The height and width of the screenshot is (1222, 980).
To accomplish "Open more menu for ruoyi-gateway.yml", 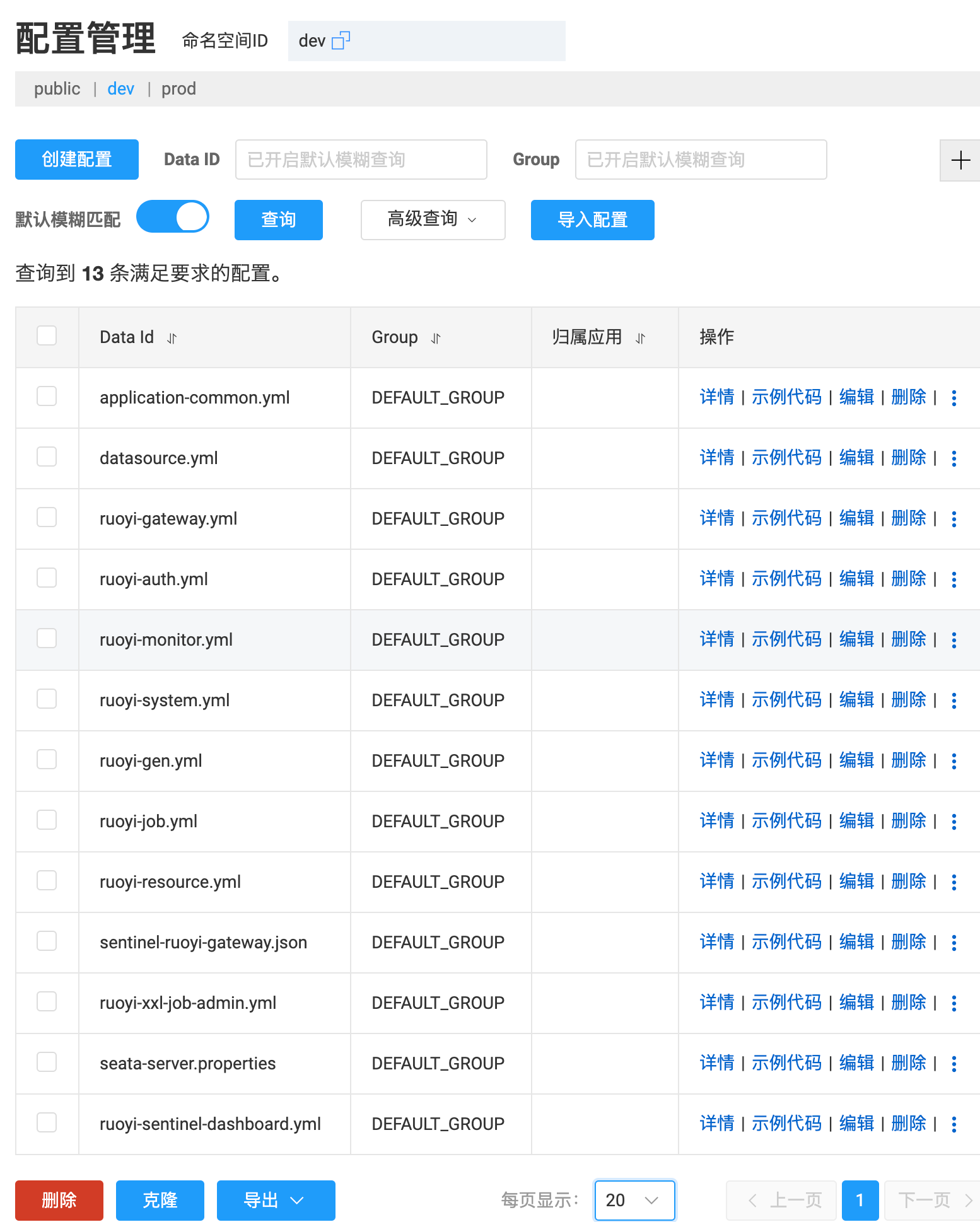I will click(x=954, y=519).
